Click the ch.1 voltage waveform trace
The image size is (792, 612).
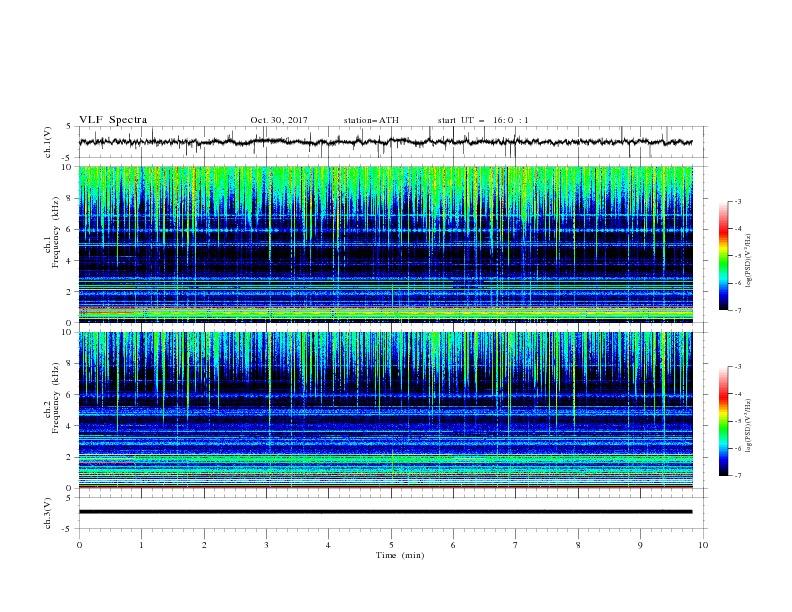[385, 142]
